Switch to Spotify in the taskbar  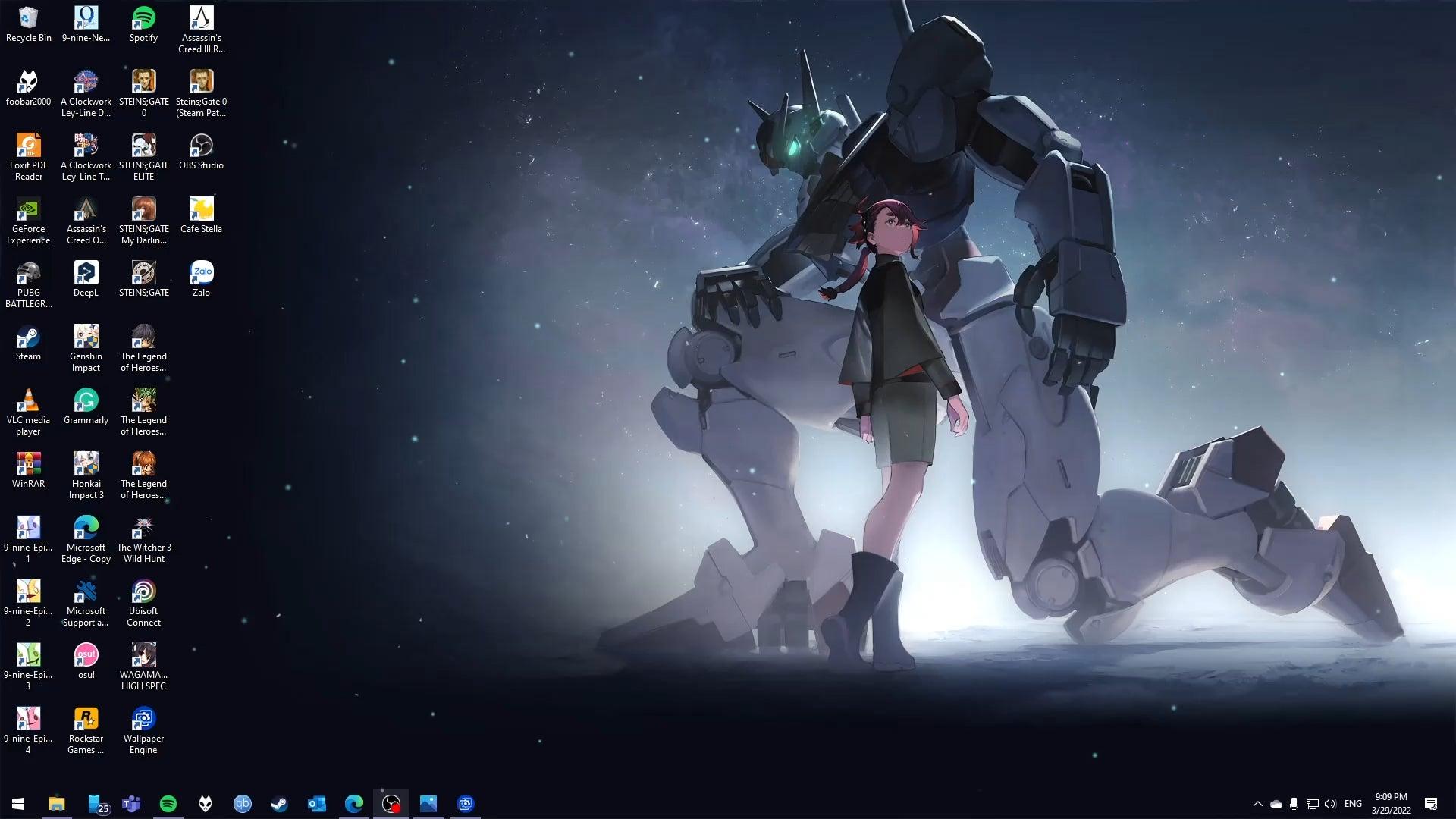click(168, 803)
